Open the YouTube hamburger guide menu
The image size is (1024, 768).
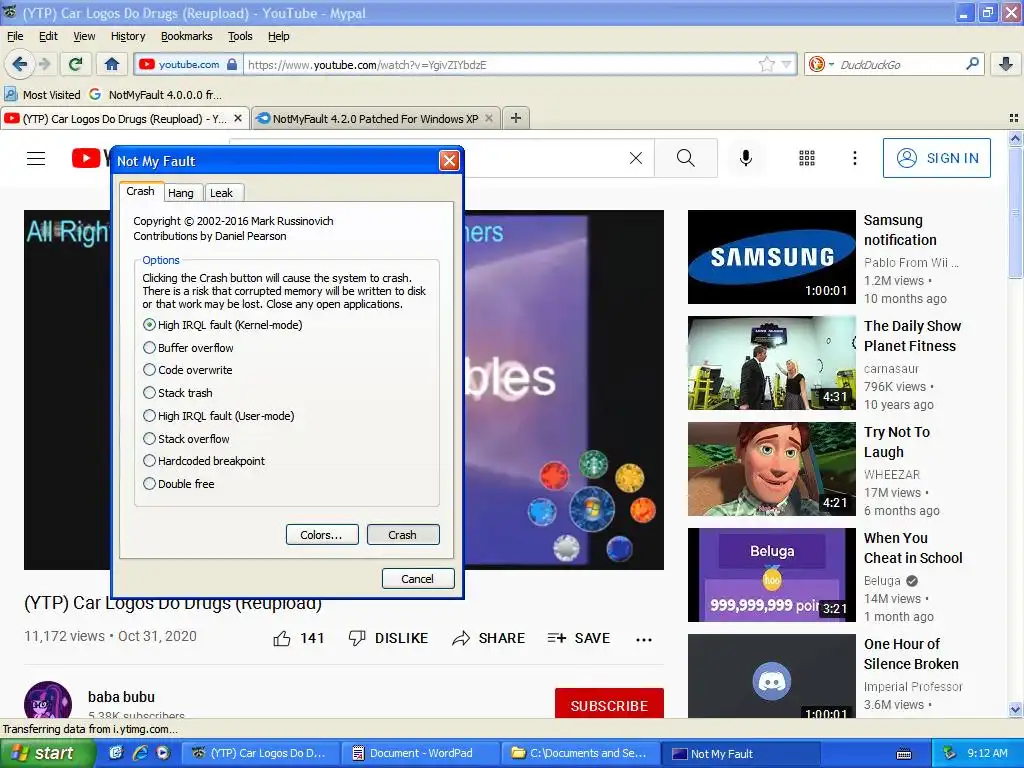[x=36, y=158]
